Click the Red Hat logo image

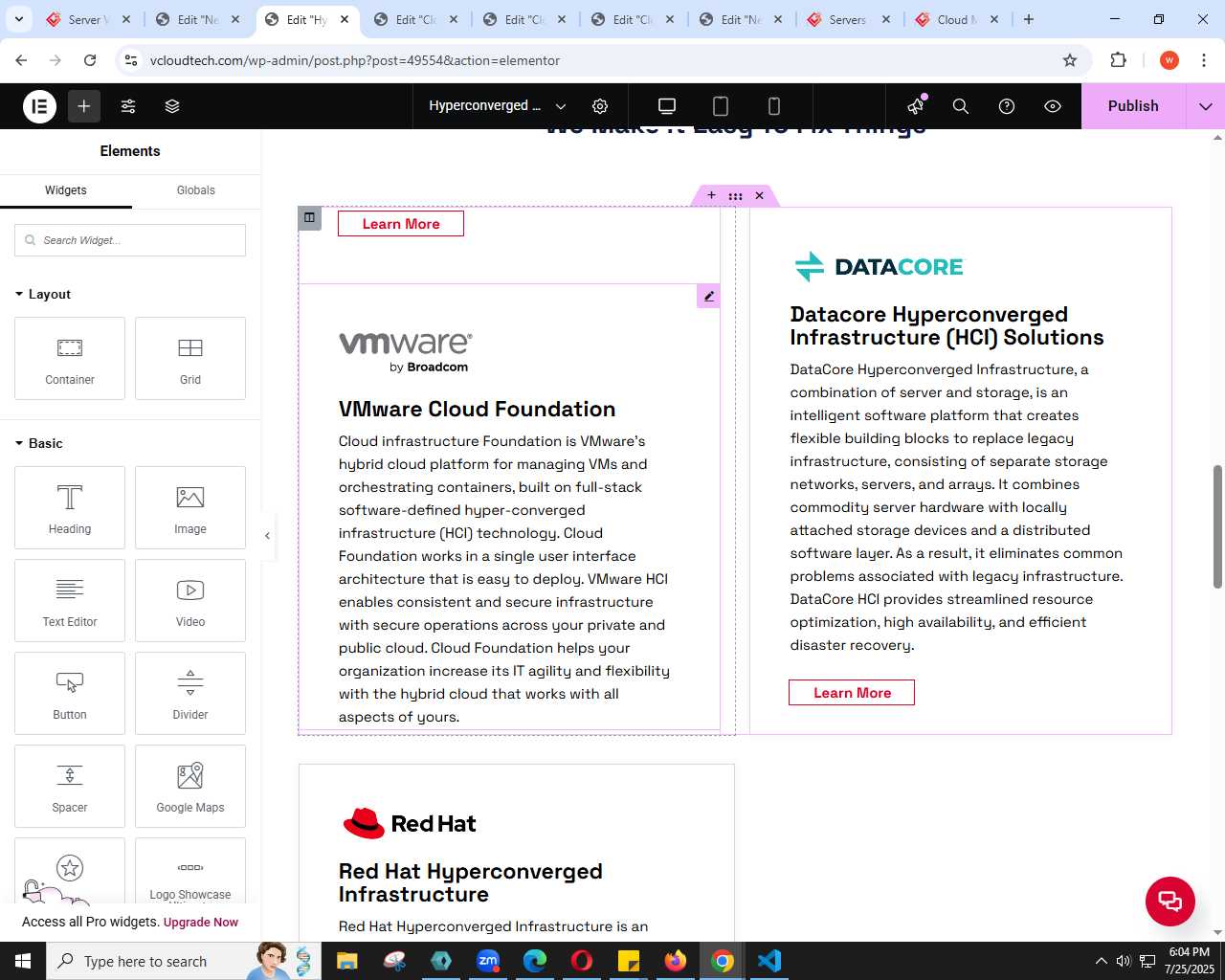tap(410, 823)
